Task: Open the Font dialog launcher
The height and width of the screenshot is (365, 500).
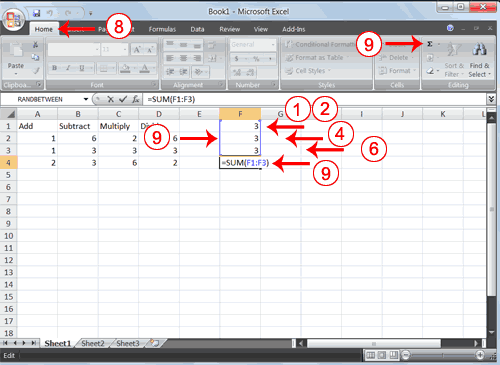Action: (x=154, y=84)
